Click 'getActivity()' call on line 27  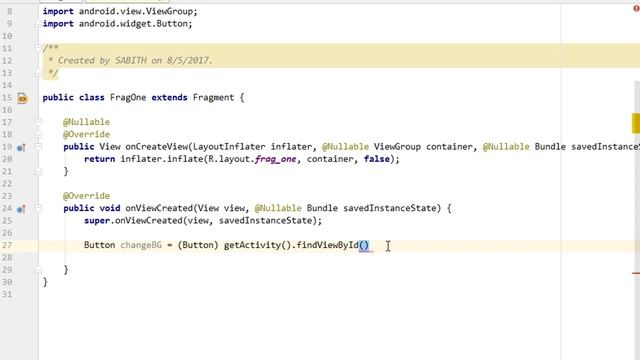(258, 245)
